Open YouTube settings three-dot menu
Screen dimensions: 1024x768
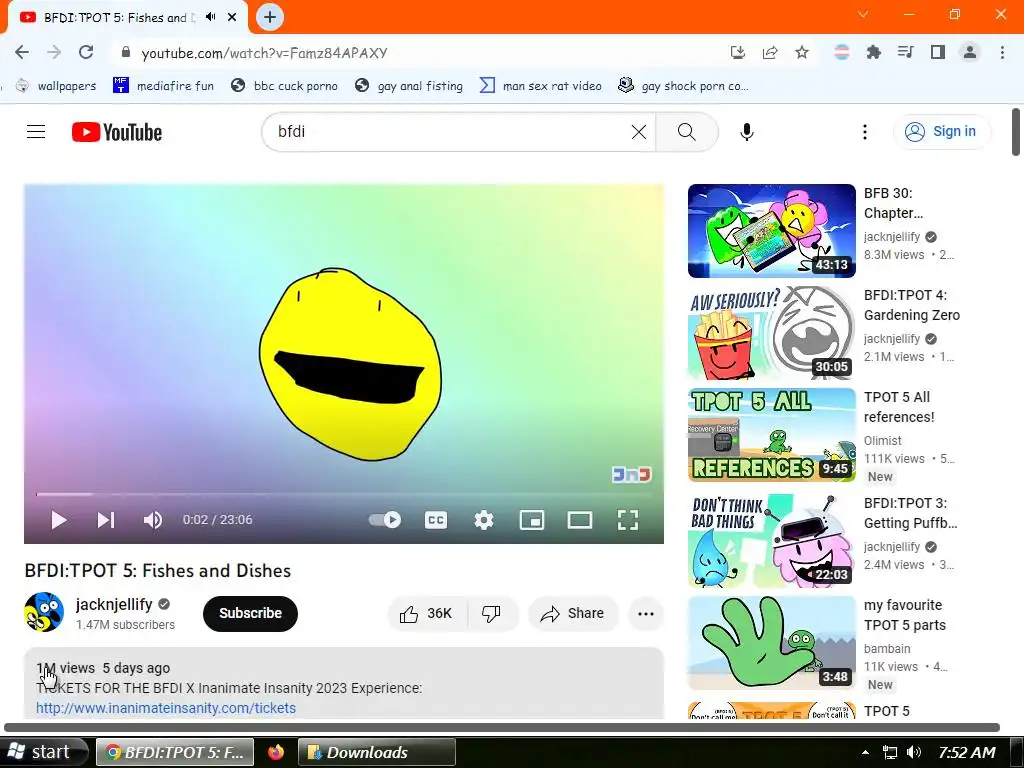click(x=865, y=132)
